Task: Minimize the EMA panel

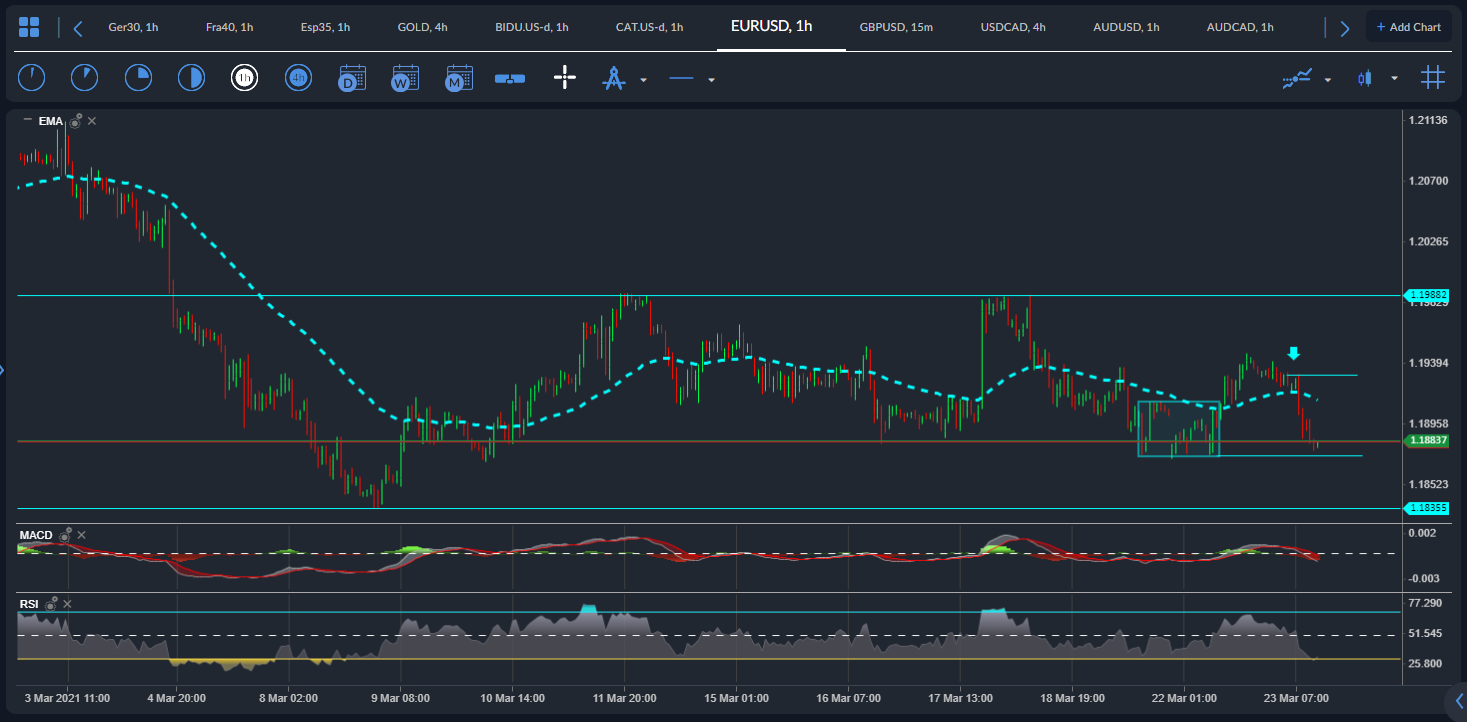Action: click(27, 120)
